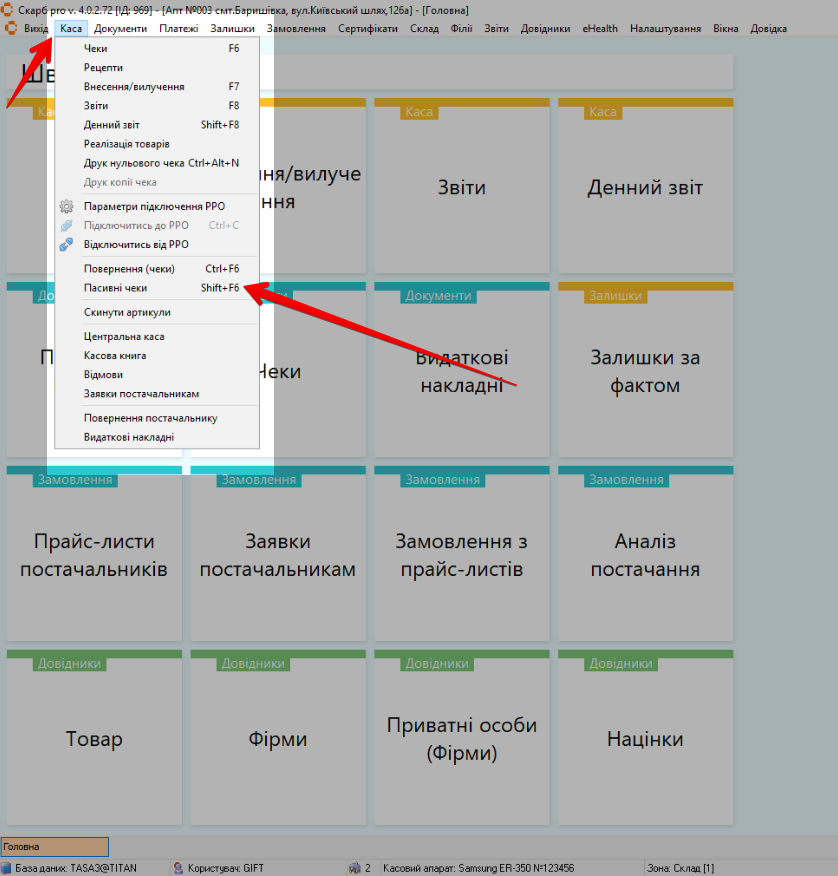Click the Аналіз постачання tile

click(645, 555)
